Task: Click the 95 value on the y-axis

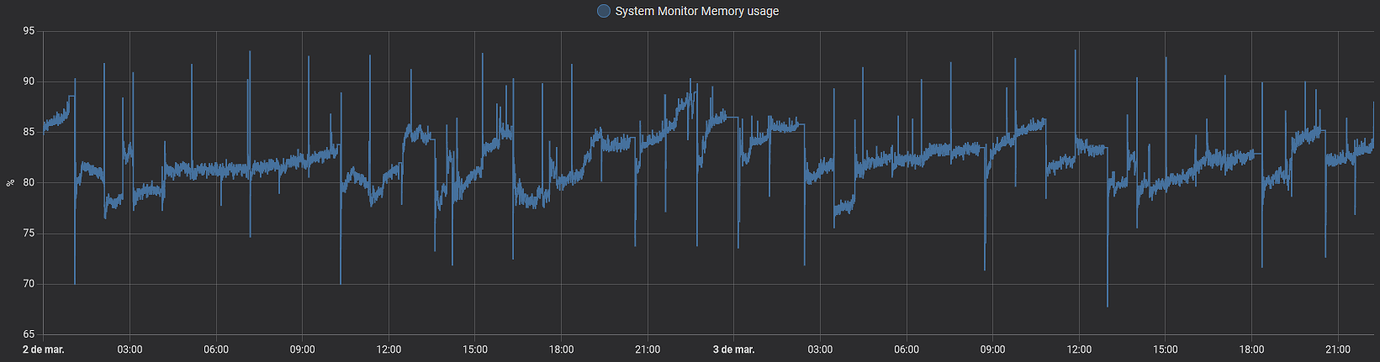Action: [x=28, y=31]
